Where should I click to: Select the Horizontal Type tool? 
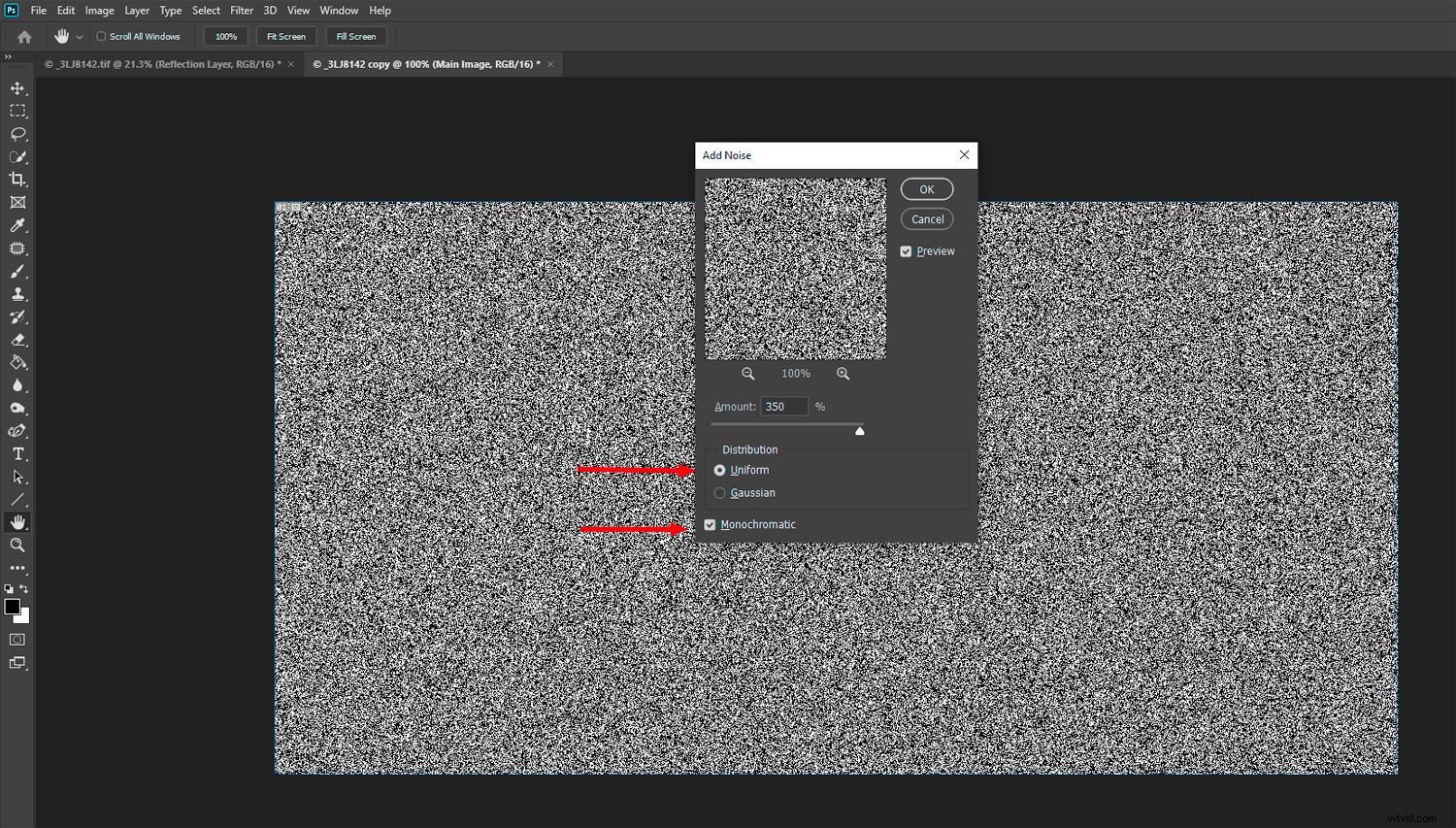[x=17, y=454]
